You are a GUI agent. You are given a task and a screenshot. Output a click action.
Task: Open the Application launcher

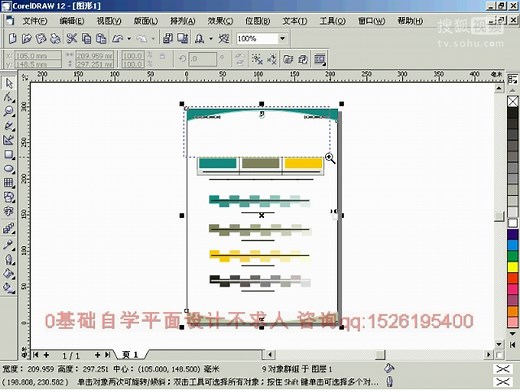pos(199,39)
